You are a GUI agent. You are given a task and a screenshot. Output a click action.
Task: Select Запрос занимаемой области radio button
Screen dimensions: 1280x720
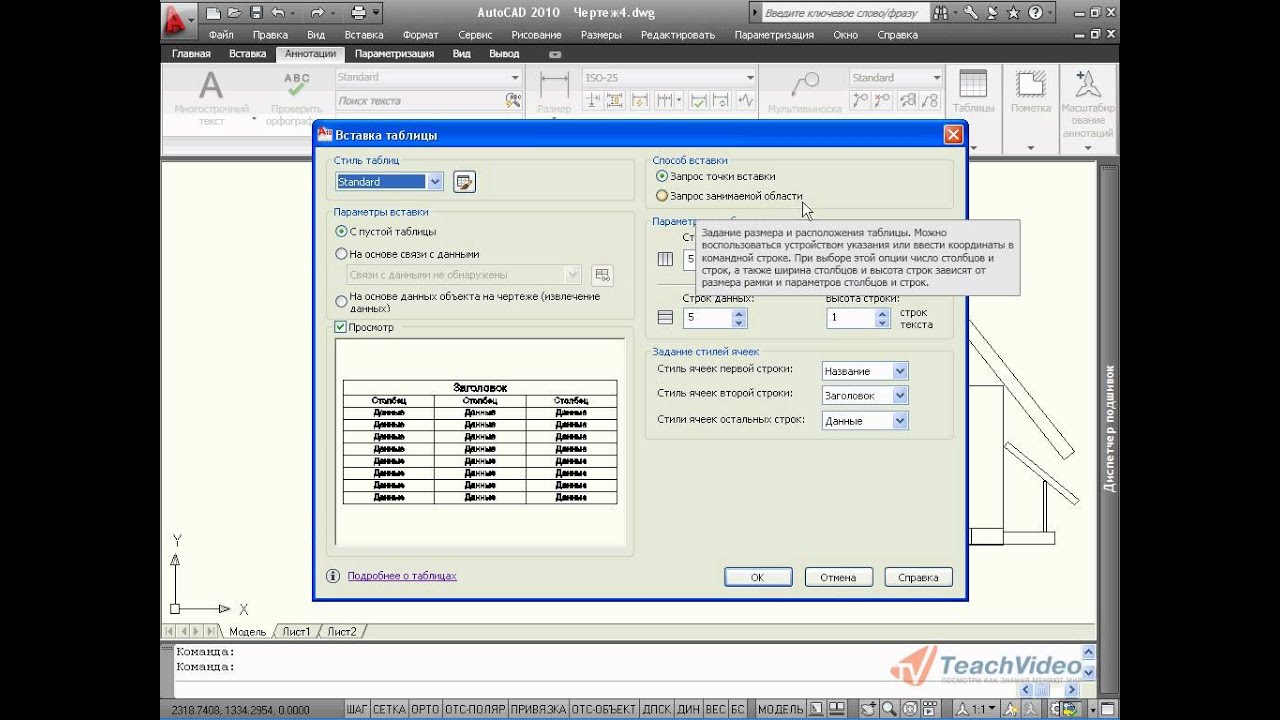point(662,196)
